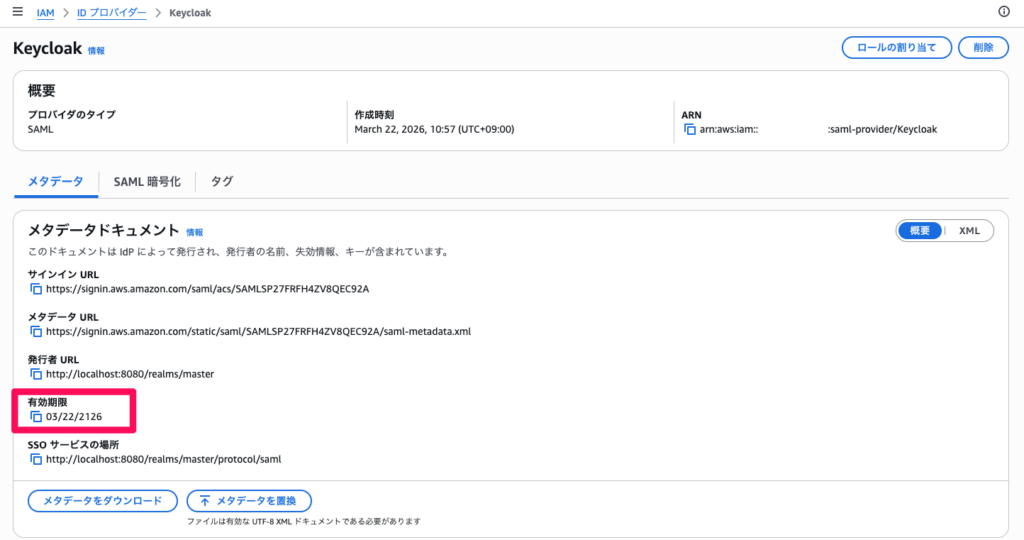
Task: Copy the sign-in URL
Action: click(x=36, y=289)
